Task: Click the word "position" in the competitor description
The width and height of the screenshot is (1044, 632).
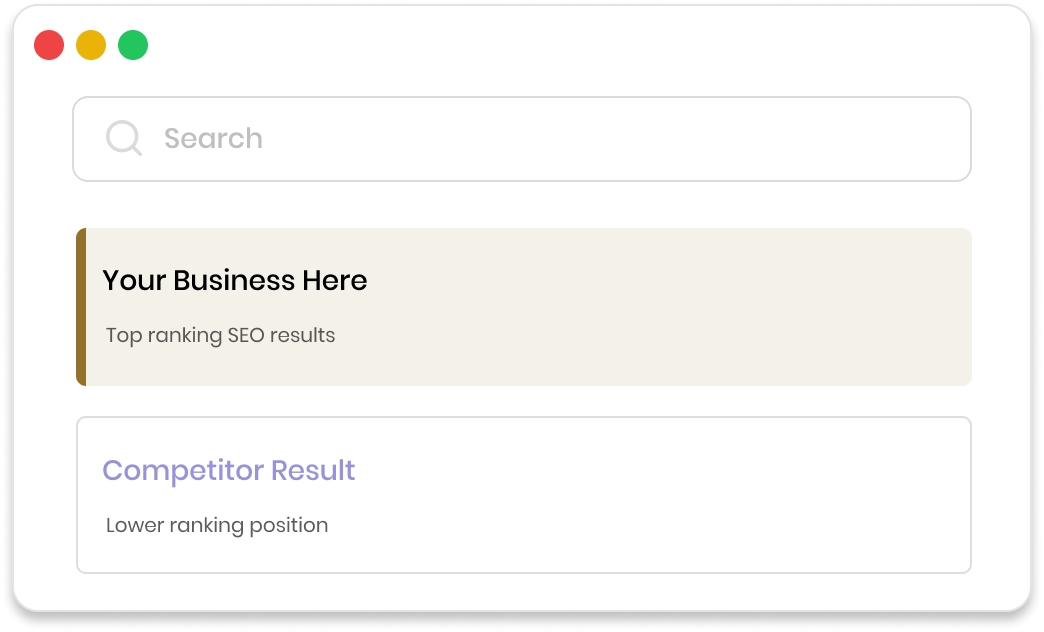Action: click(290, 525)
